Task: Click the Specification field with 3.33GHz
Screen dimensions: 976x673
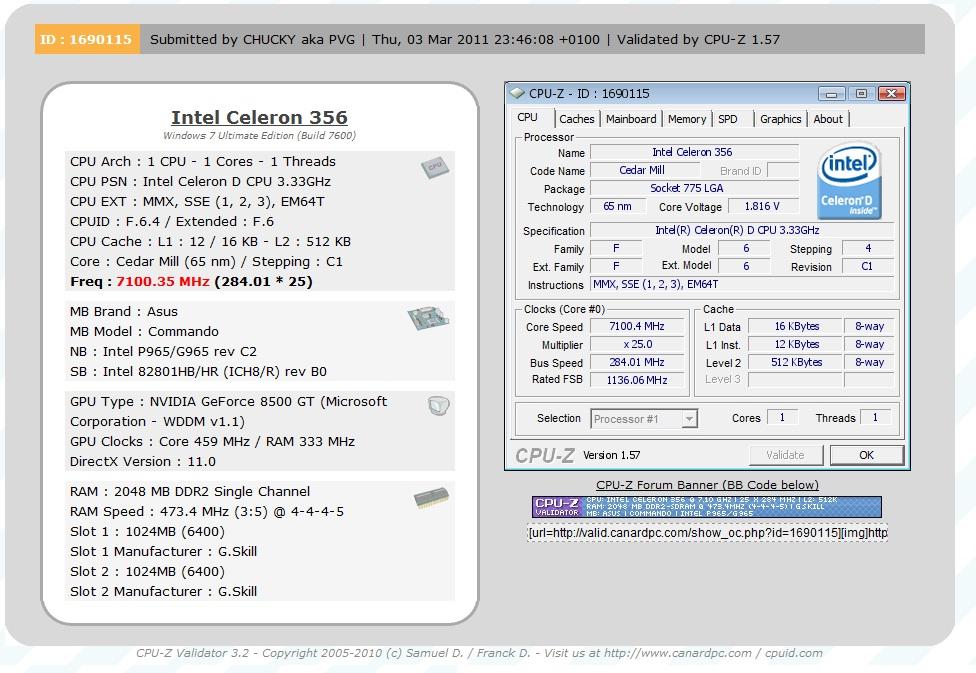Action: (x=741, y=230)
